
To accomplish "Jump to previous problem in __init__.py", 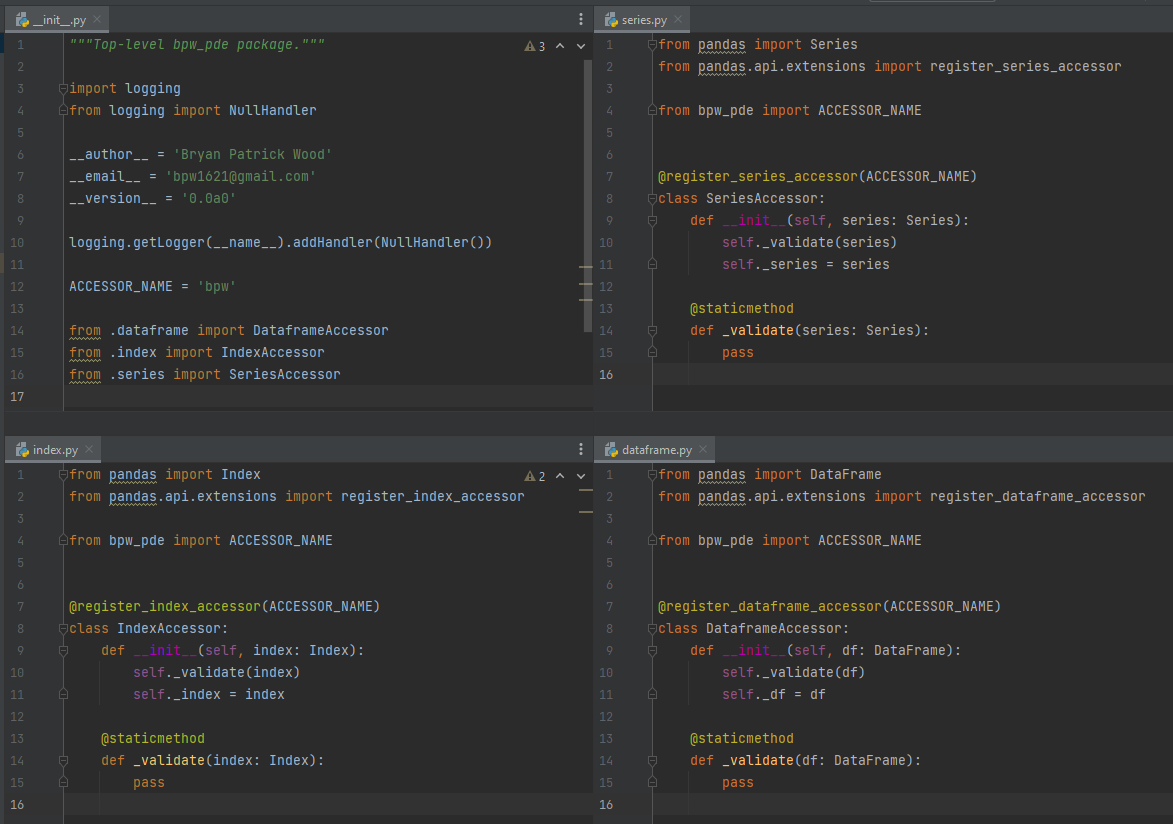I will pos(559,46).
